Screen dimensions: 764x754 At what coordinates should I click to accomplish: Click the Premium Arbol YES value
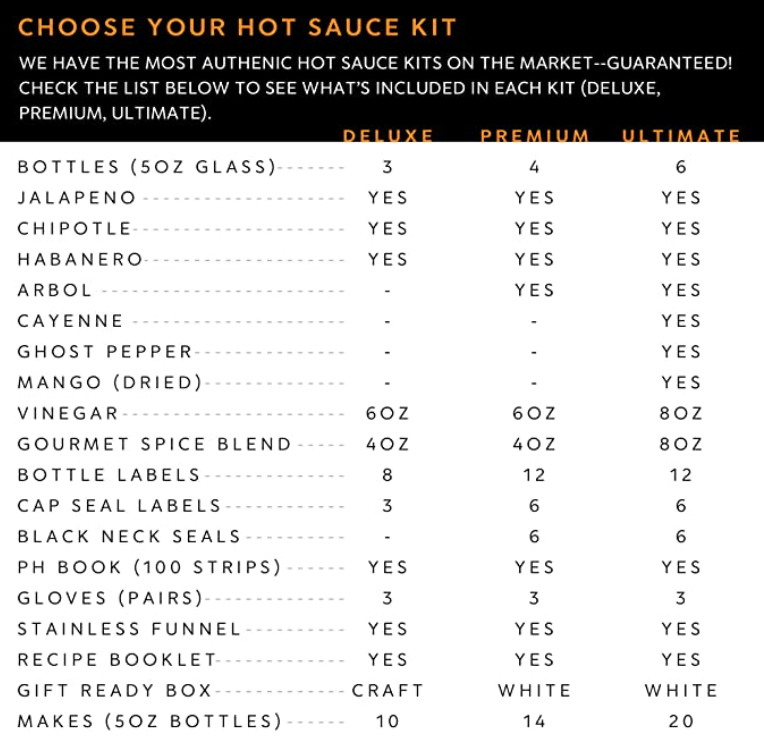(534, 290)
